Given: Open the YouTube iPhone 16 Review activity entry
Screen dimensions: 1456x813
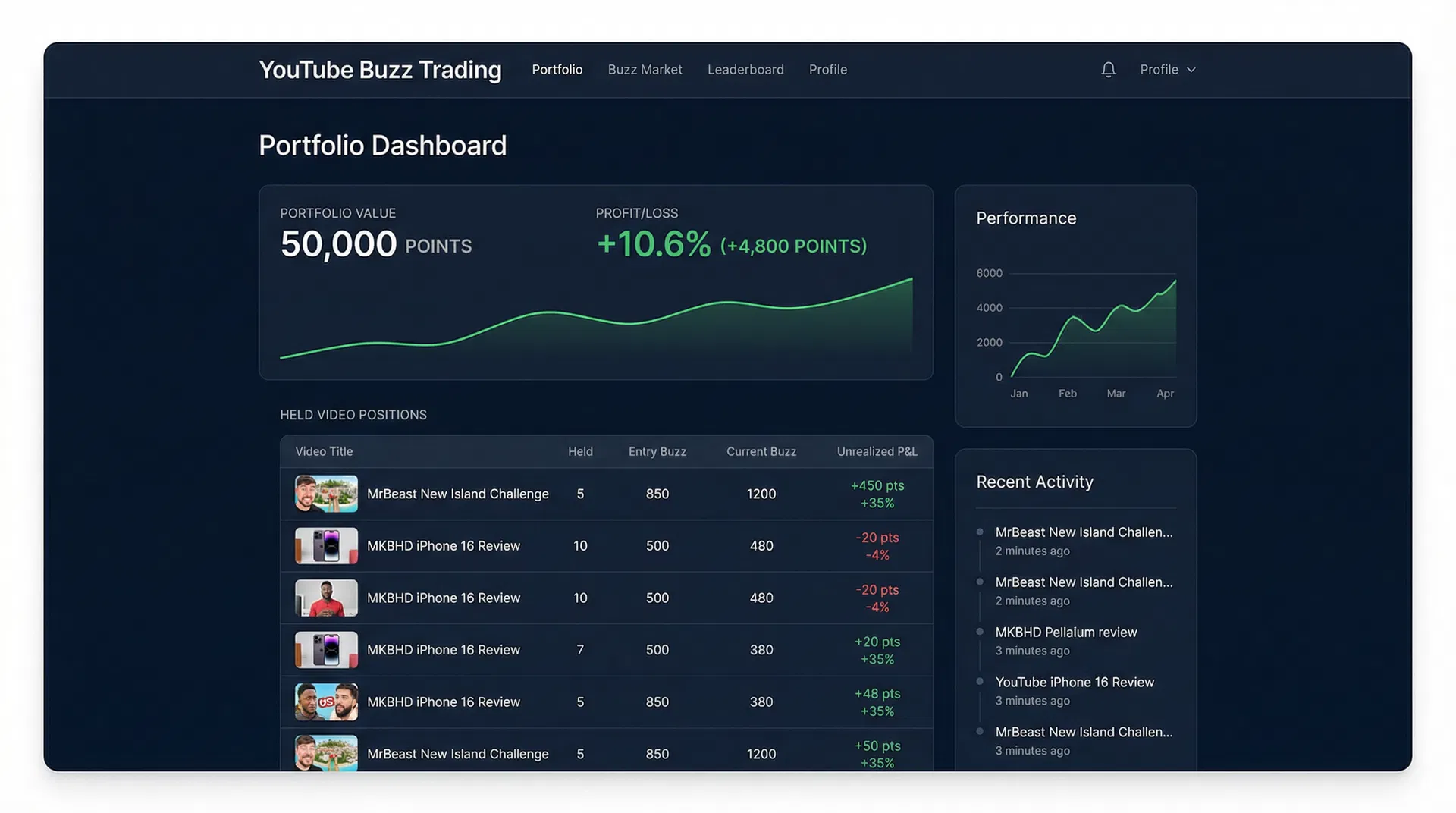Looking at the screenshot, I should pyautogui.click(x=1075, y=691).
